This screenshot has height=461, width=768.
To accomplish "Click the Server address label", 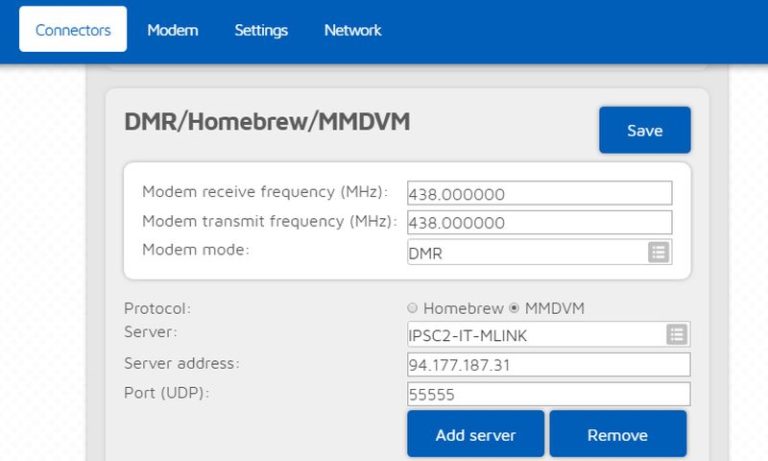I will click(x=182, y=364).
